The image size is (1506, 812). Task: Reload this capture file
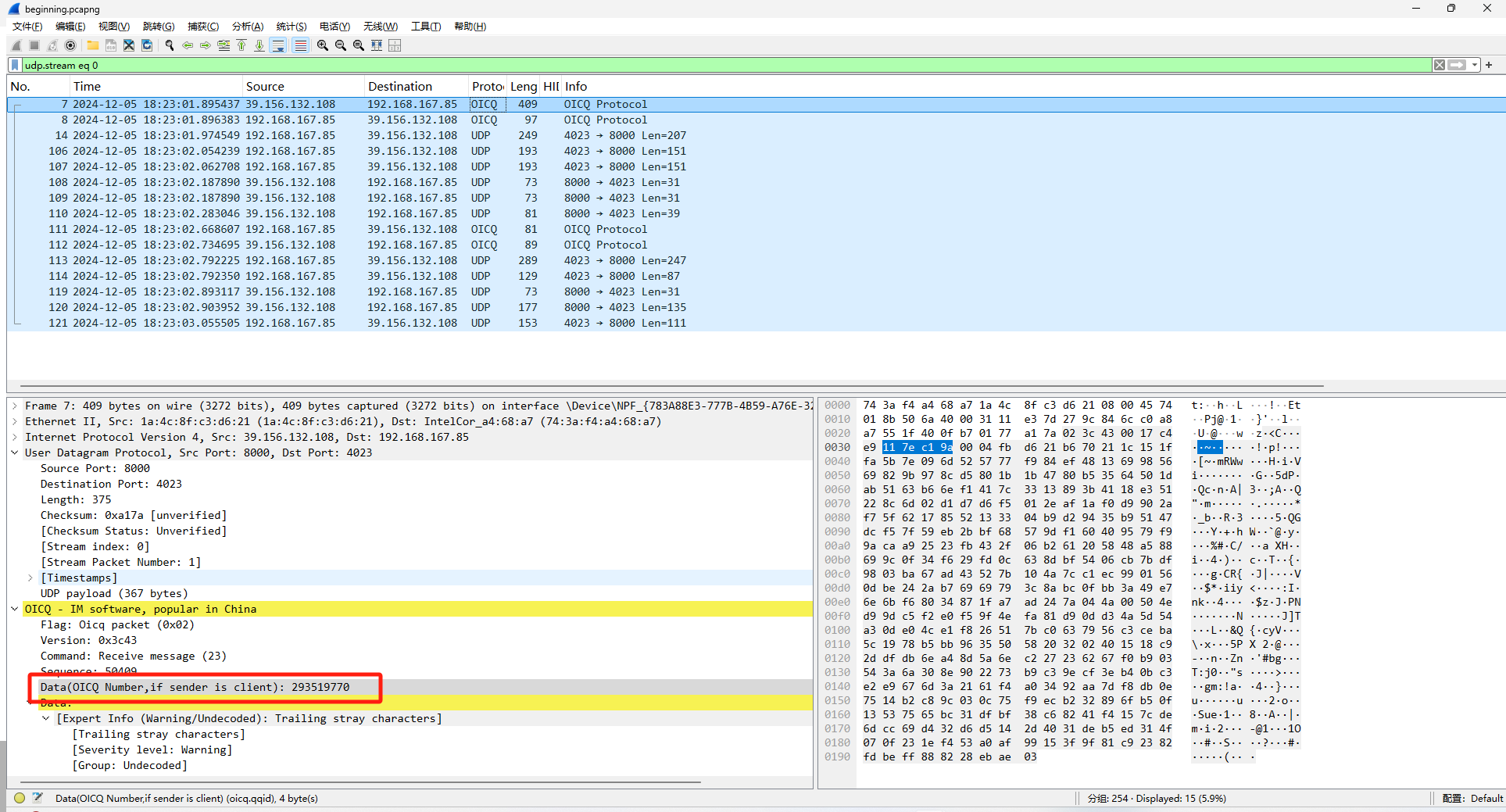[147, 45]
